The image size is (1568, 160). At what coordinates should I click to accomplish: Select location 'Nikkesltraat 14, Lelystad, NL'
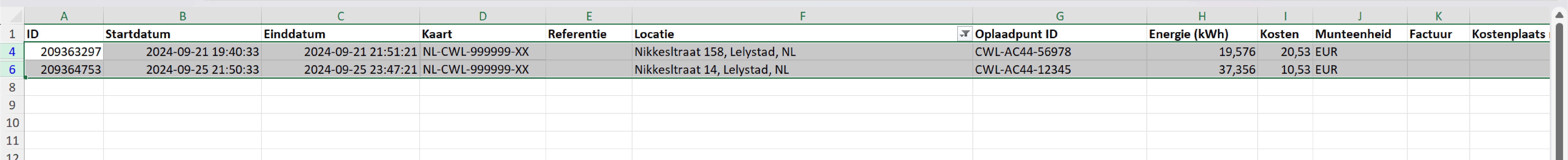(x=802, y=69)
